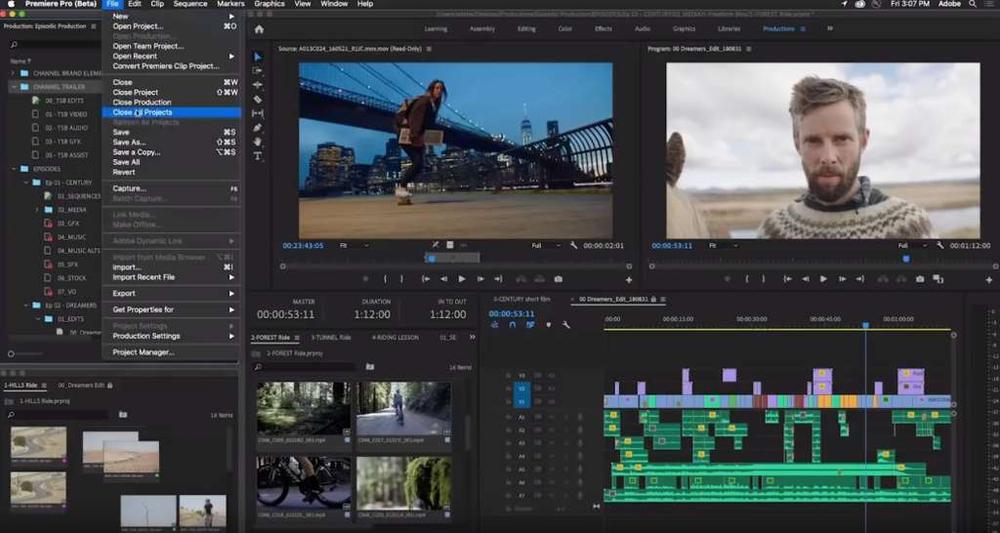Step back one frame in Source monitor

coord(444,279)
